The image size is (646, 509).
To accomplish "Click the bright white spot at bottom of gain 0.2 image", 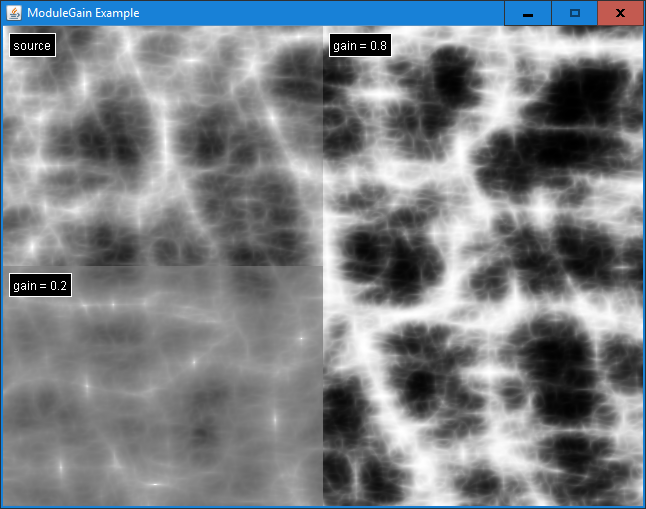I will (155, 484).
